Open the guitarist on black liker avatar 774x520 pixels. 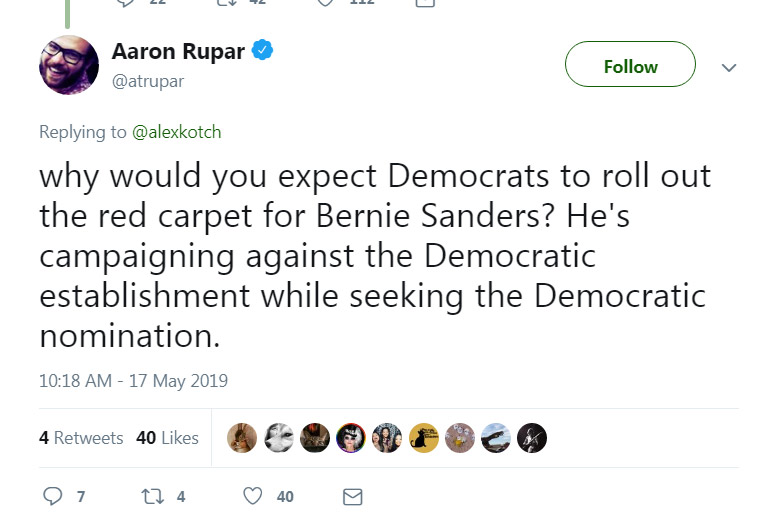tap(532, 438)
